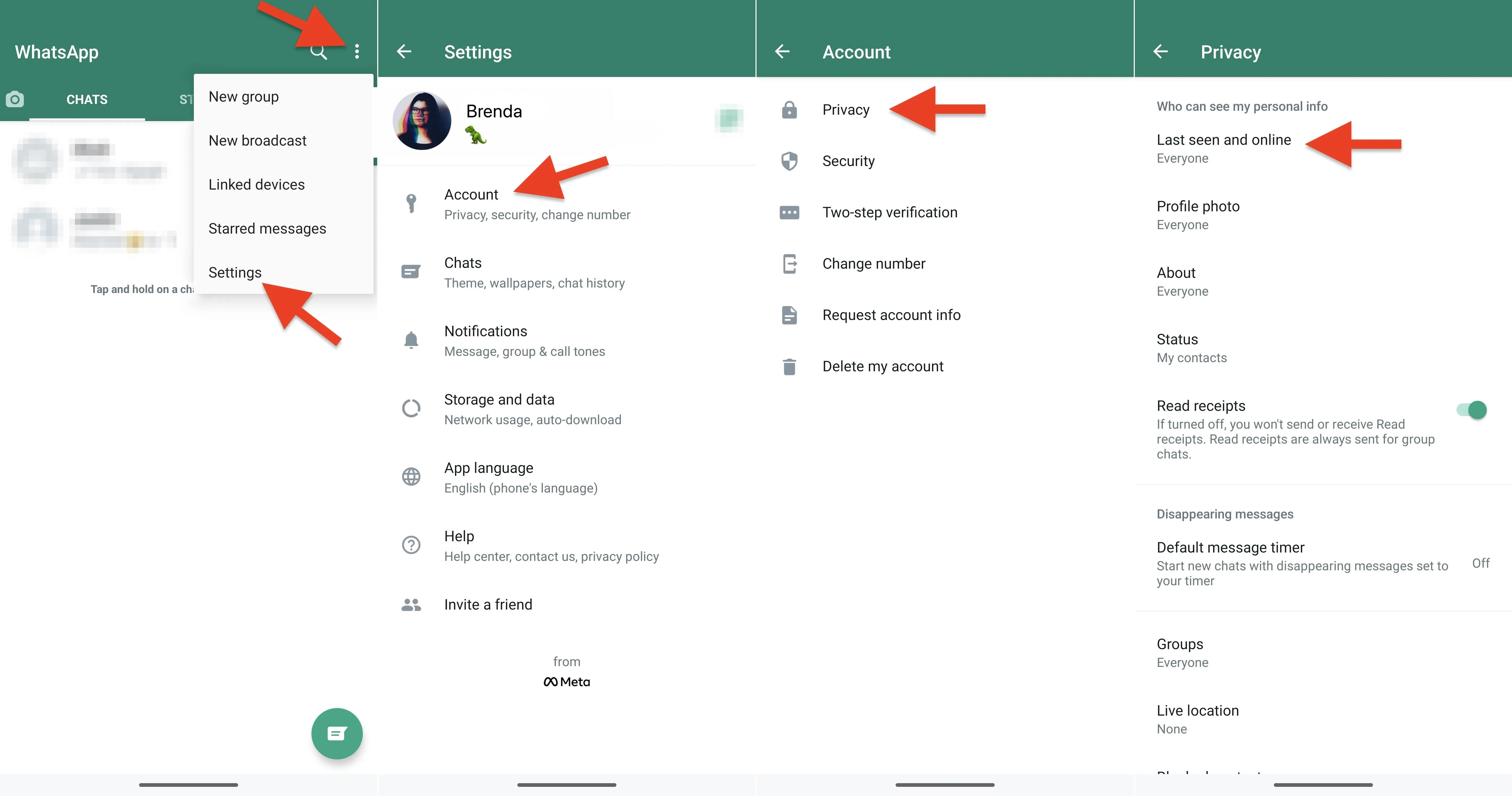1512x796 pixels.
Task: Tap the Chats settings icon
Action: 411,272
